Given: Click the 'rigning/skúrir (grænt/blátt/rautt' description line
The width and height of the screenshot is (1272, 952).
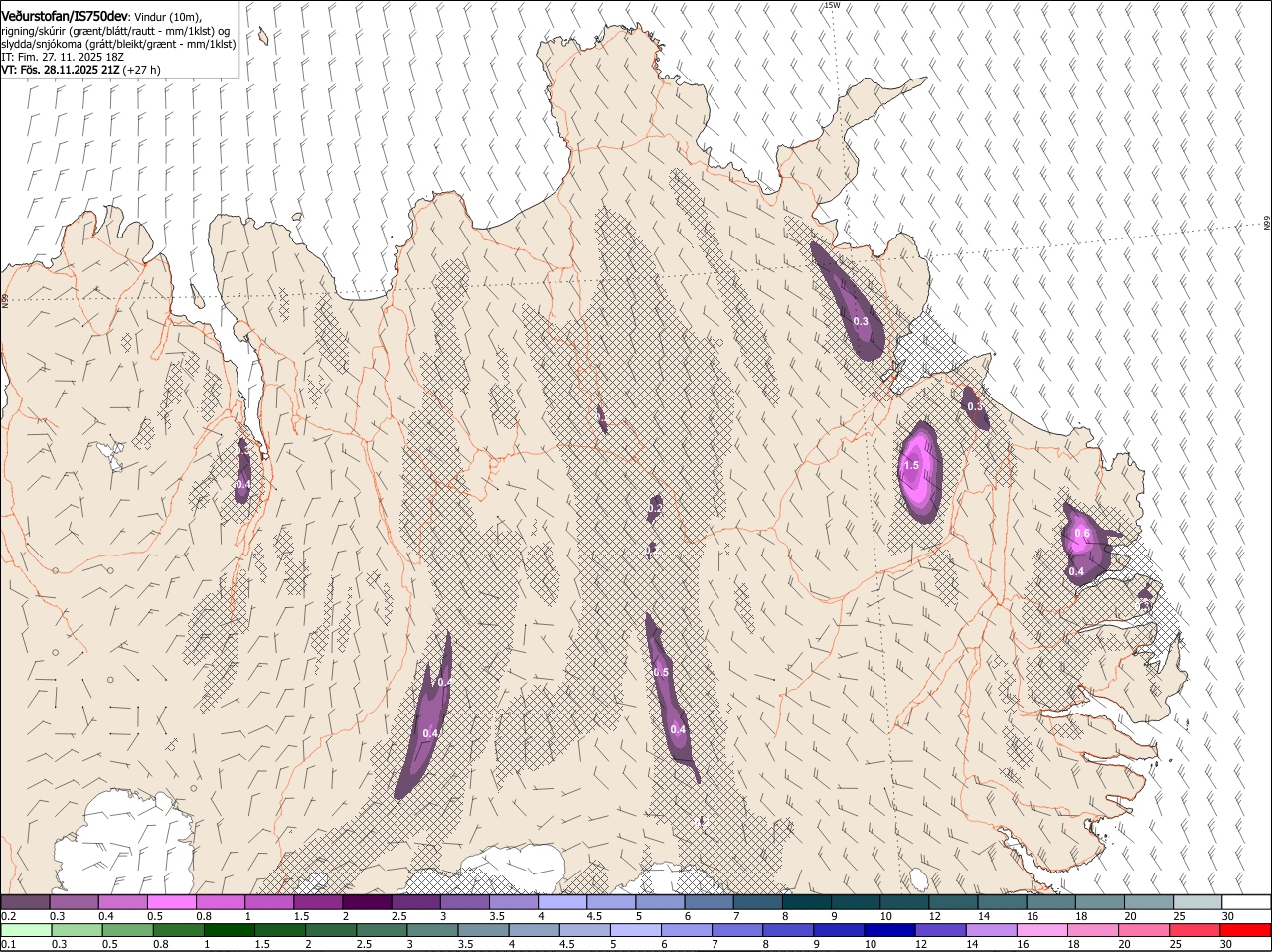Looking at the screenshot, I should tap(115, 31).
